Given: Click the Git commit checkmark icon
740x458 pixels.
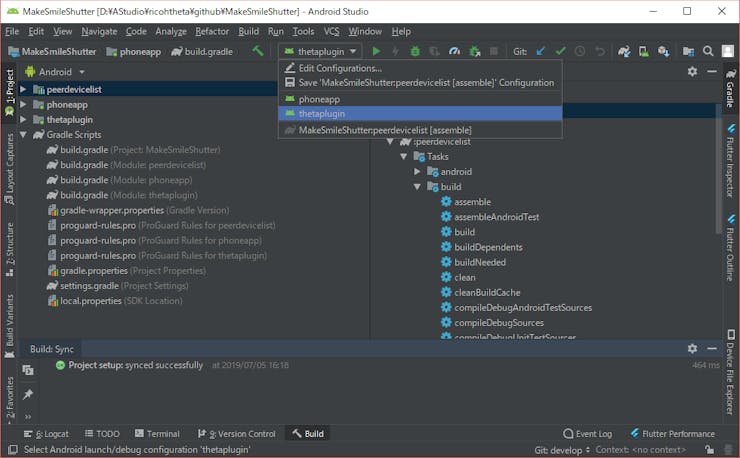Looking at the screenshot, I should tap(560, 51).
